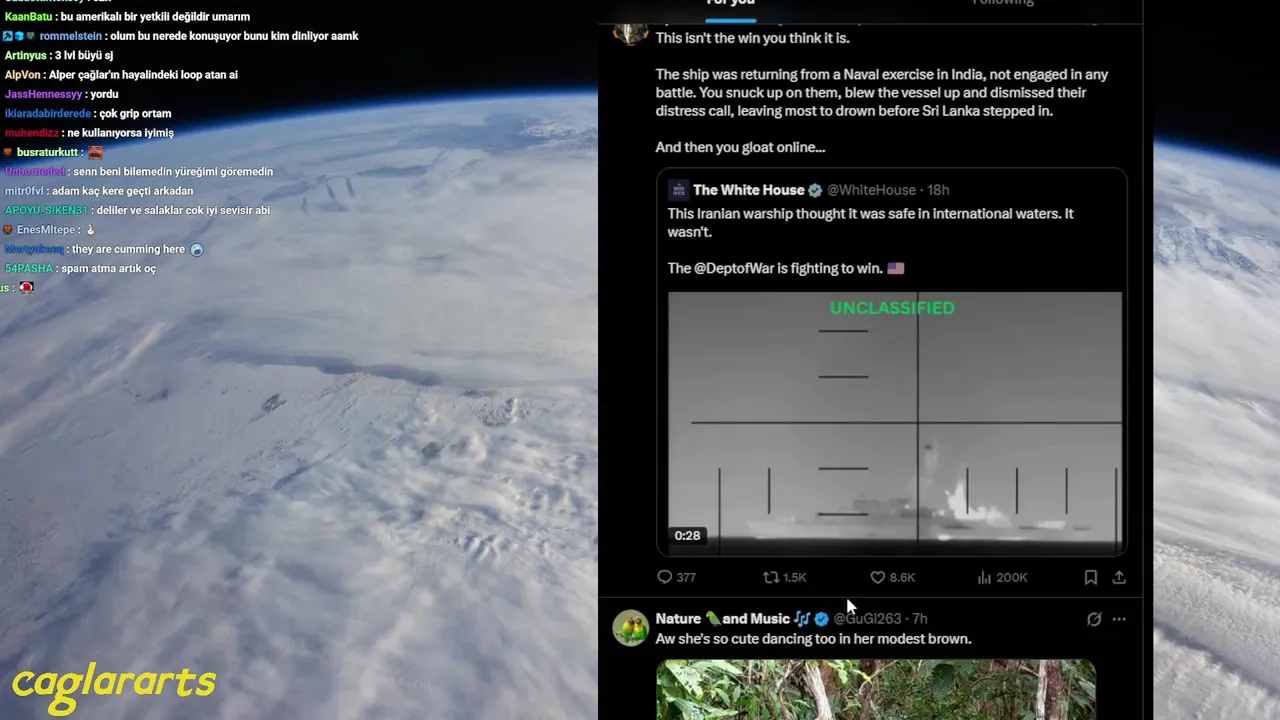Repost the tweet with 1.5K reposts

pyautogui.click(x=771, y=577)
